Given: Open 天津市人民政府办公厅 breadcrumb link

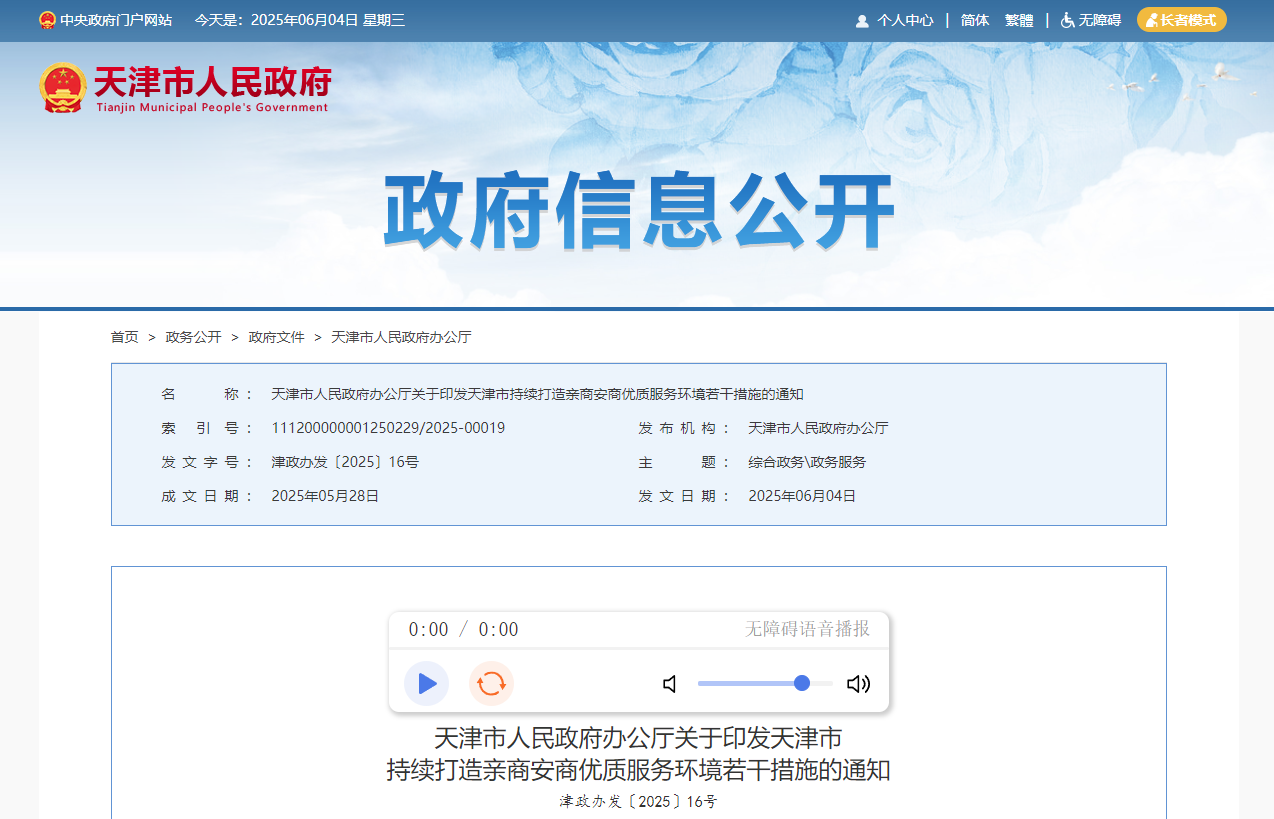Looking at the screenshot, I should click(x=401, y=337).
